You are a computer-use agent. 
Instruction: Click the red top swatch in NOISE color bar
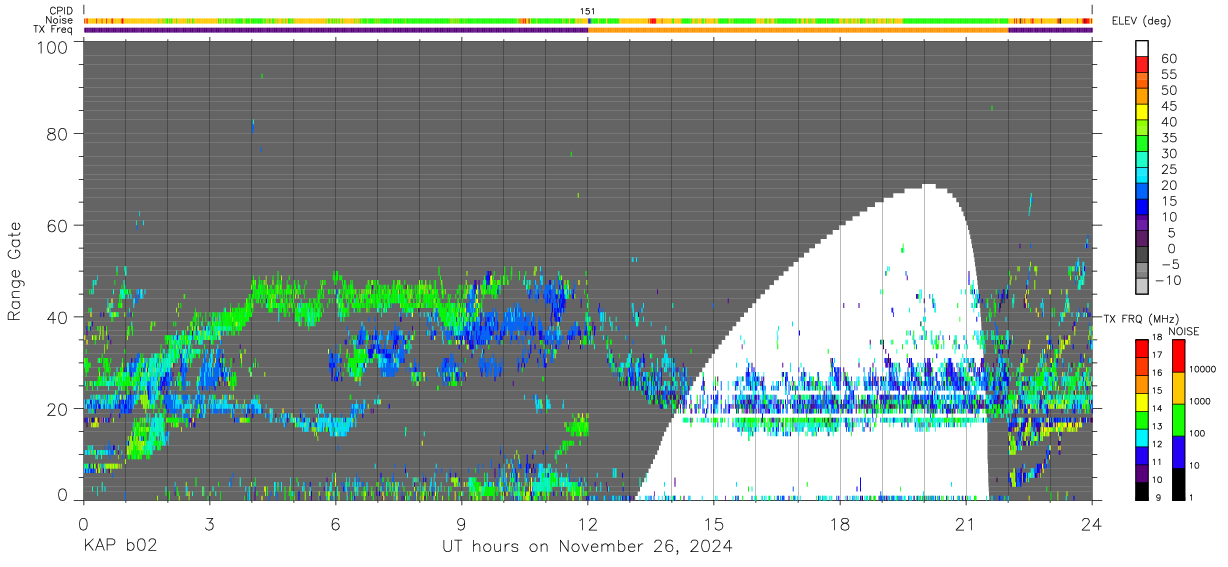[1178, 355]
